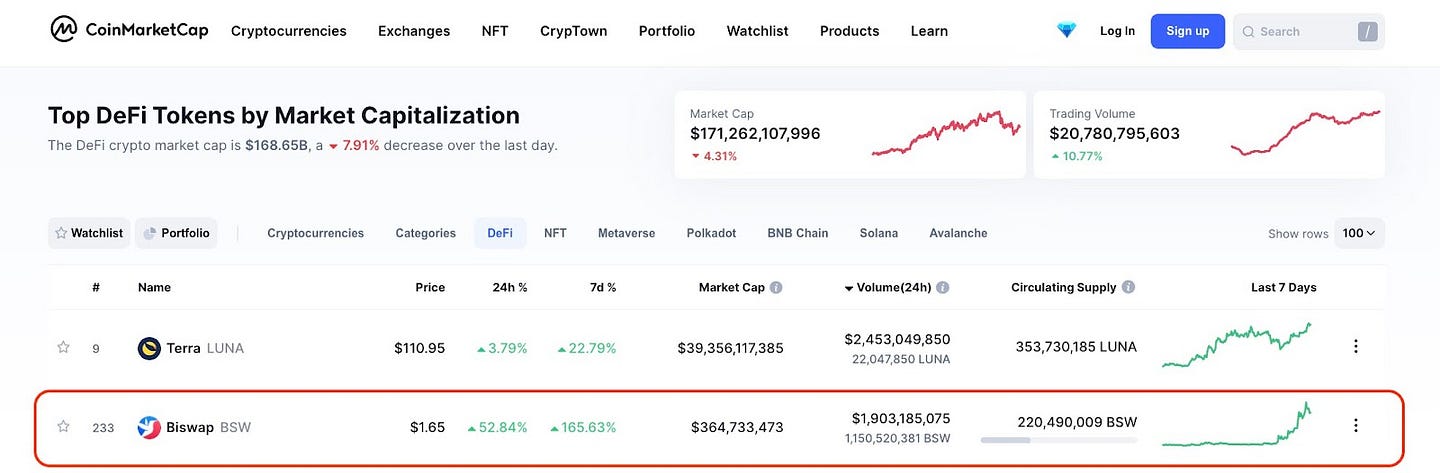Open the NFT top nav menu
The image size is (1440, 473).
(495, 31)
